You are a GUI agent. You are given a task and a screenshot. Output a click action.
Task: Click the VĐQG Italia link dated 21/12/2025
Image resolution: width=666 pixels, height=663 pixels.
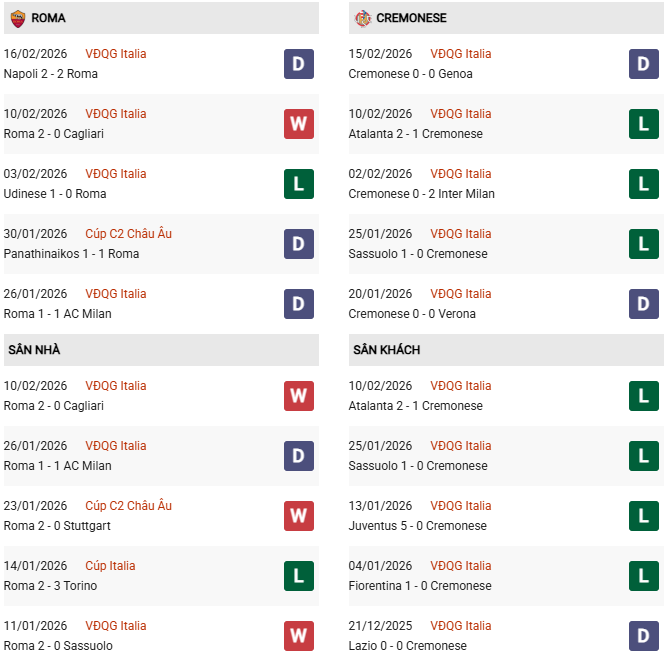click(460, 626)
